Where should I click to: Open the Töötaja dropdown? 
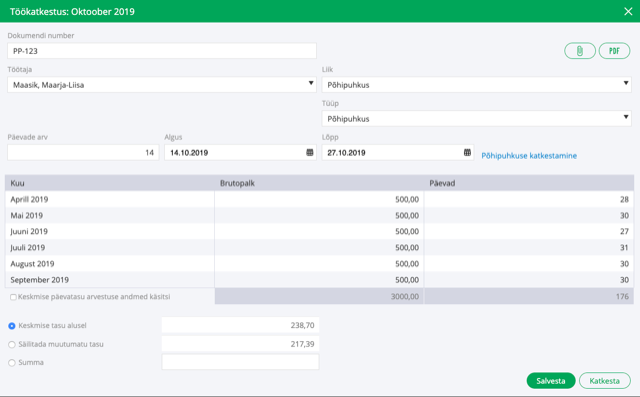[x=162, y=85]
